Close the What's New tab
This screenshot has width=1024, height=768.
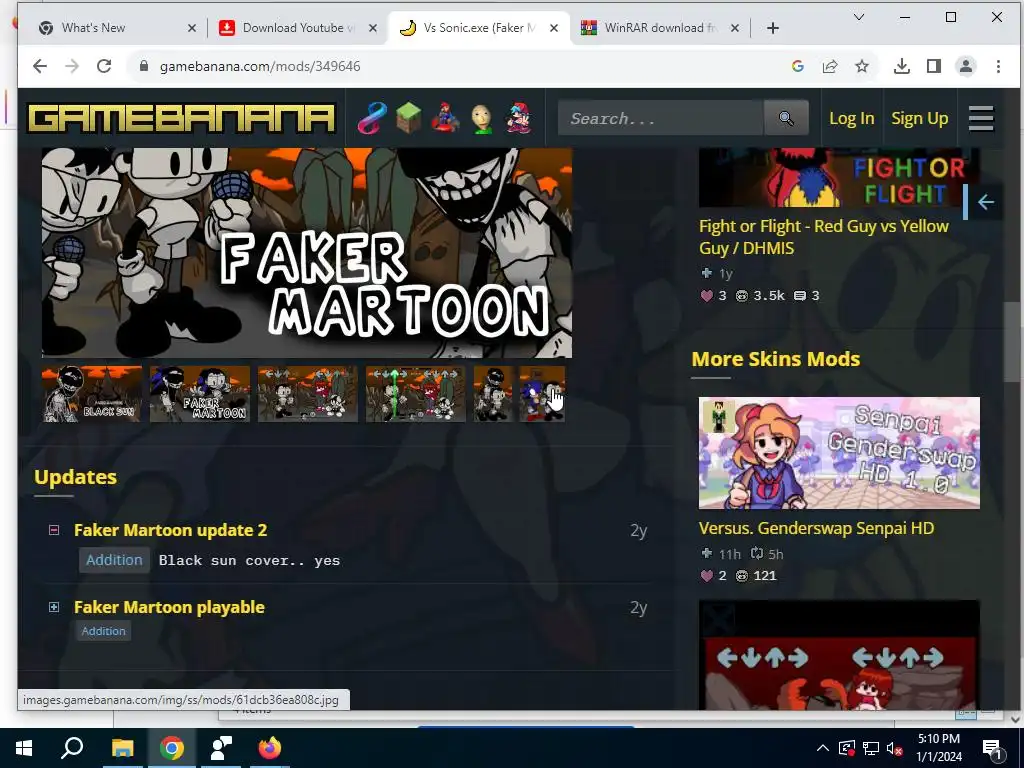[x=192, y=27]
